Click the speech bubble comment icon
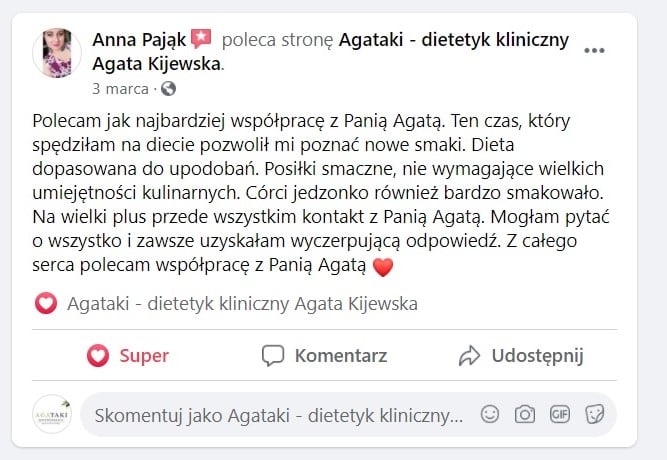 [273, 355]
